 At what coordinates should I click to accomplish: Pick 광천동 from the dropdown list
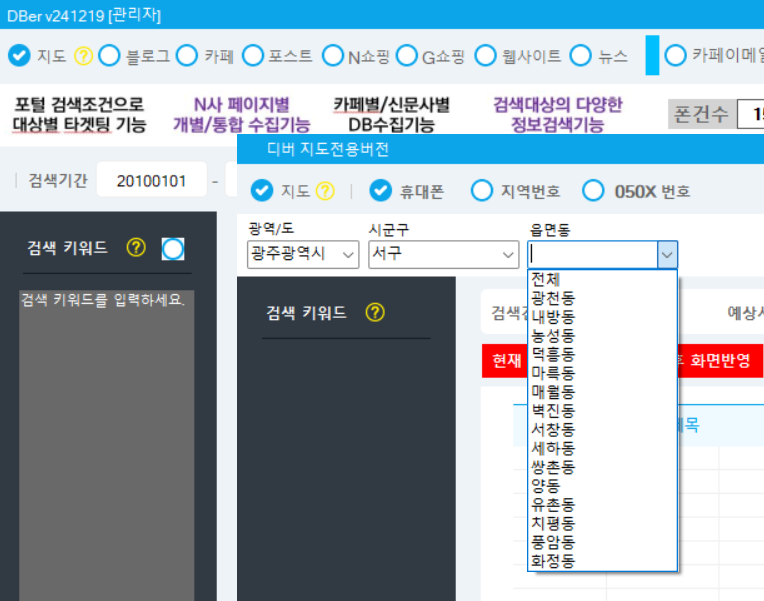(x=553, y=298)
